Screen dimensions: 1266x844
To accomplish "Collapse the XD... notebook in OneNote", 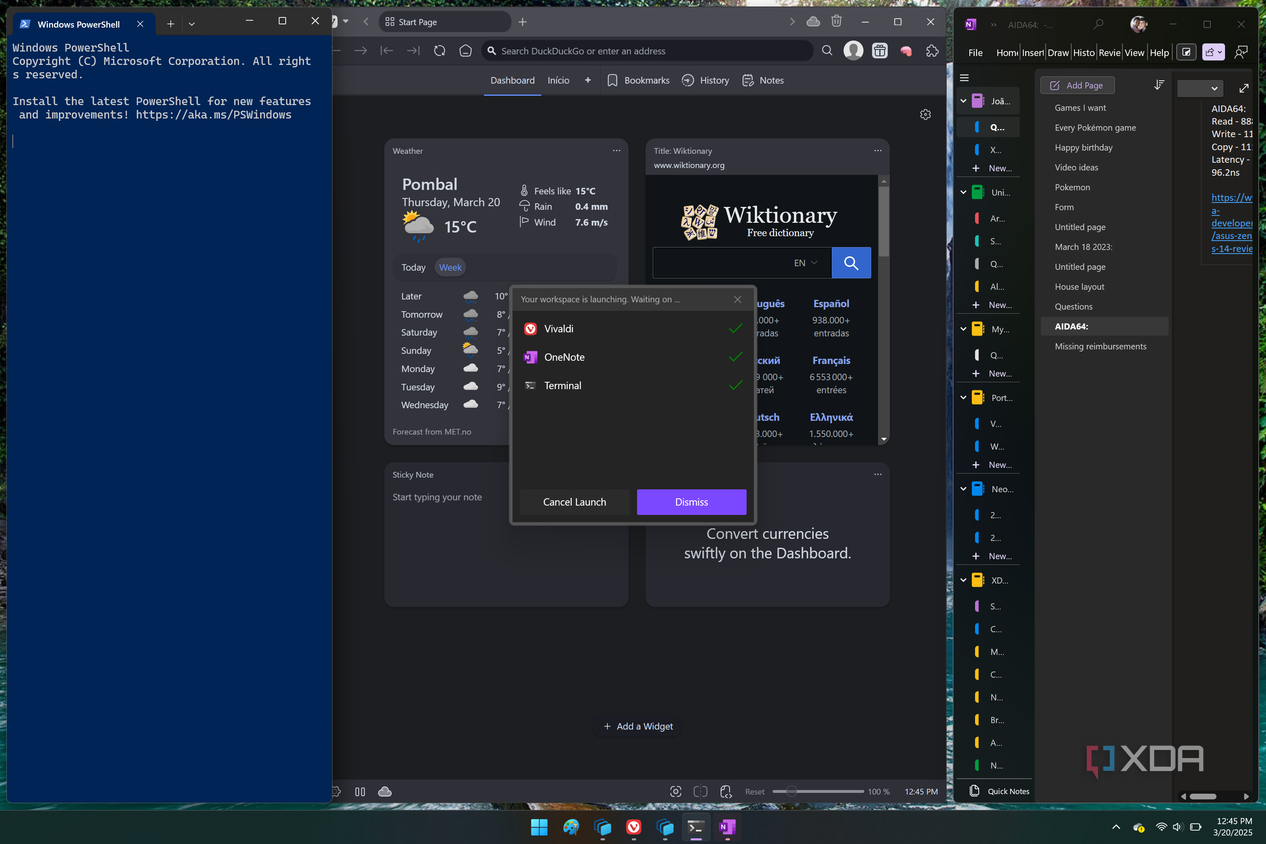I will click(x=964, y=580).
